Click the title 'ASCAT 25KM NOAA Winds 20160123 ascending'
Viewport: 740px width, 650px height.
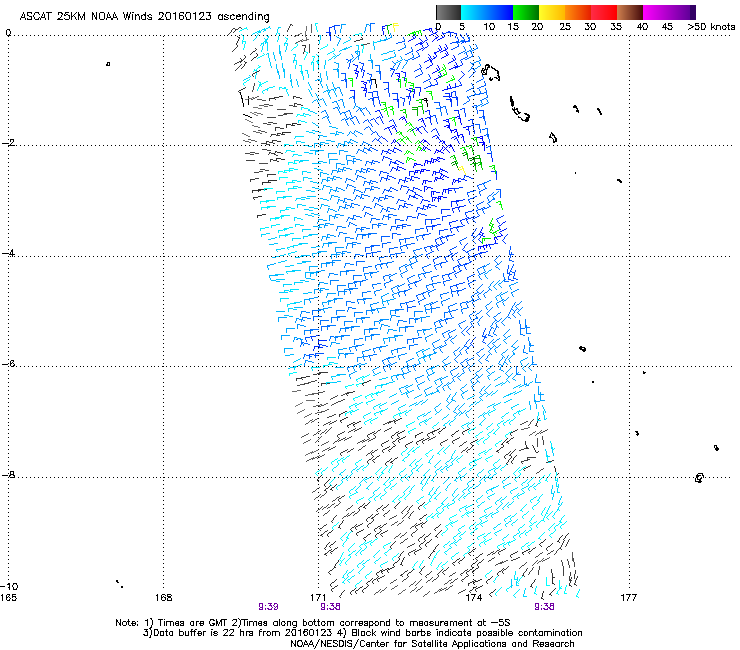(x=144, y=17)
